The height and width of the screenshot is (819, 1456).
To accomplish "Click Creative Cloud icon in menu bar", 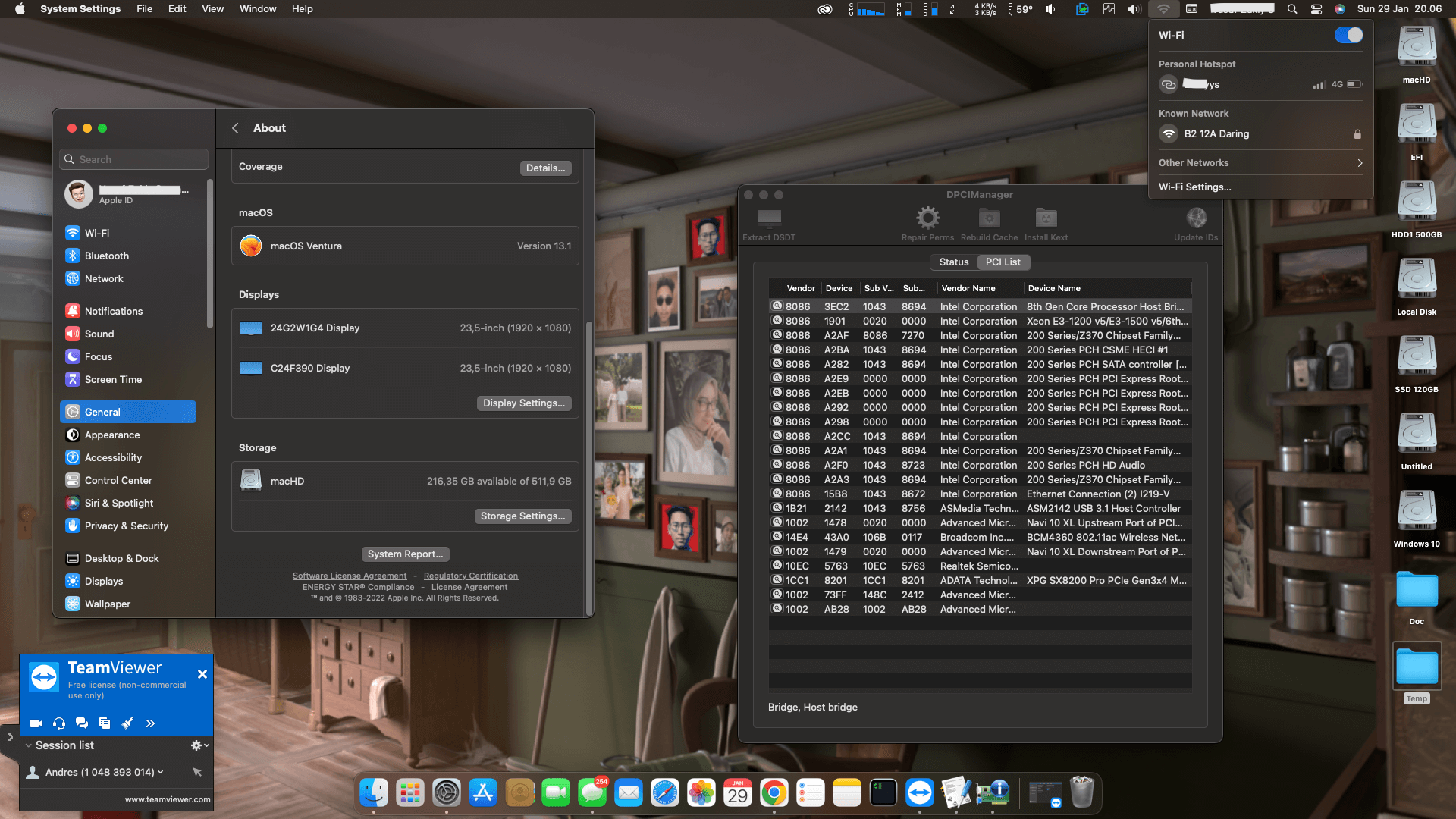I will pos(825,9).
